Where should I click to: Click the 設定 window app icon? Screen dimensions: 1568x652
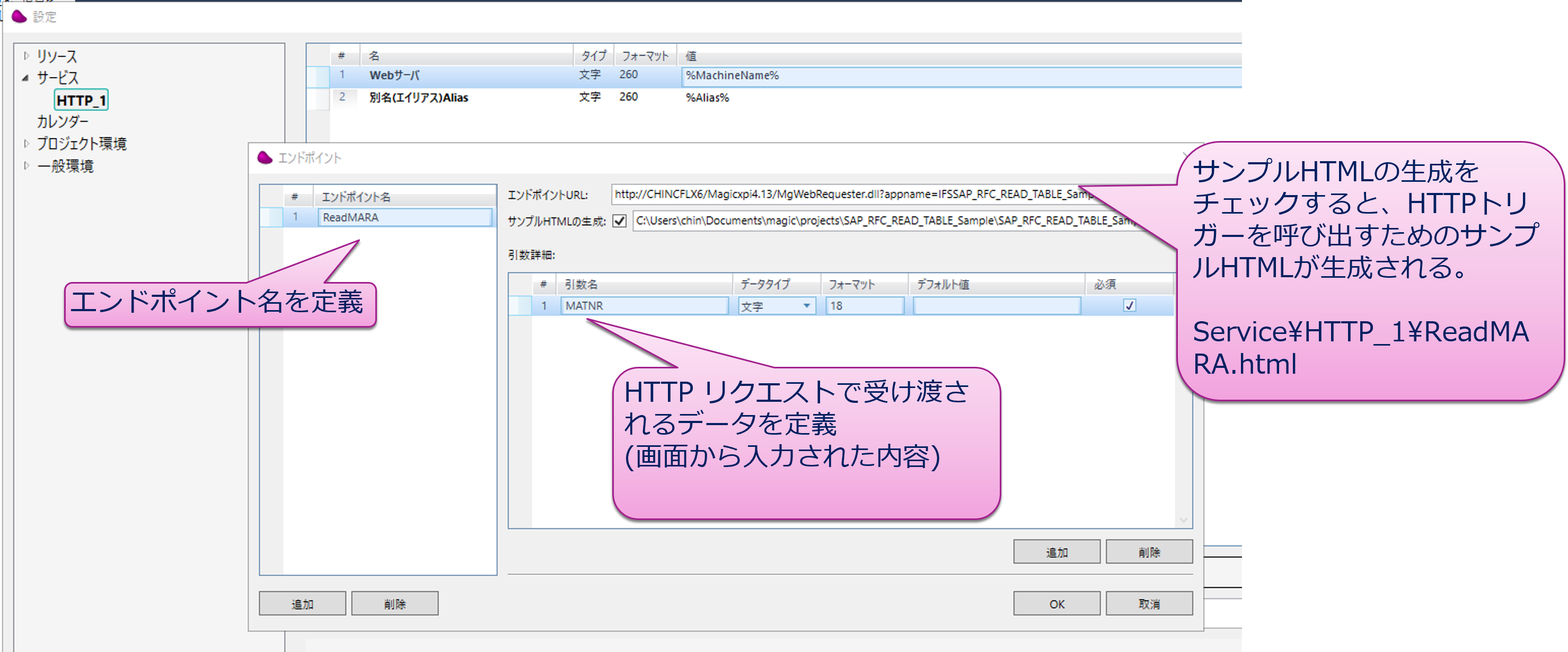(x=19, y=16)
